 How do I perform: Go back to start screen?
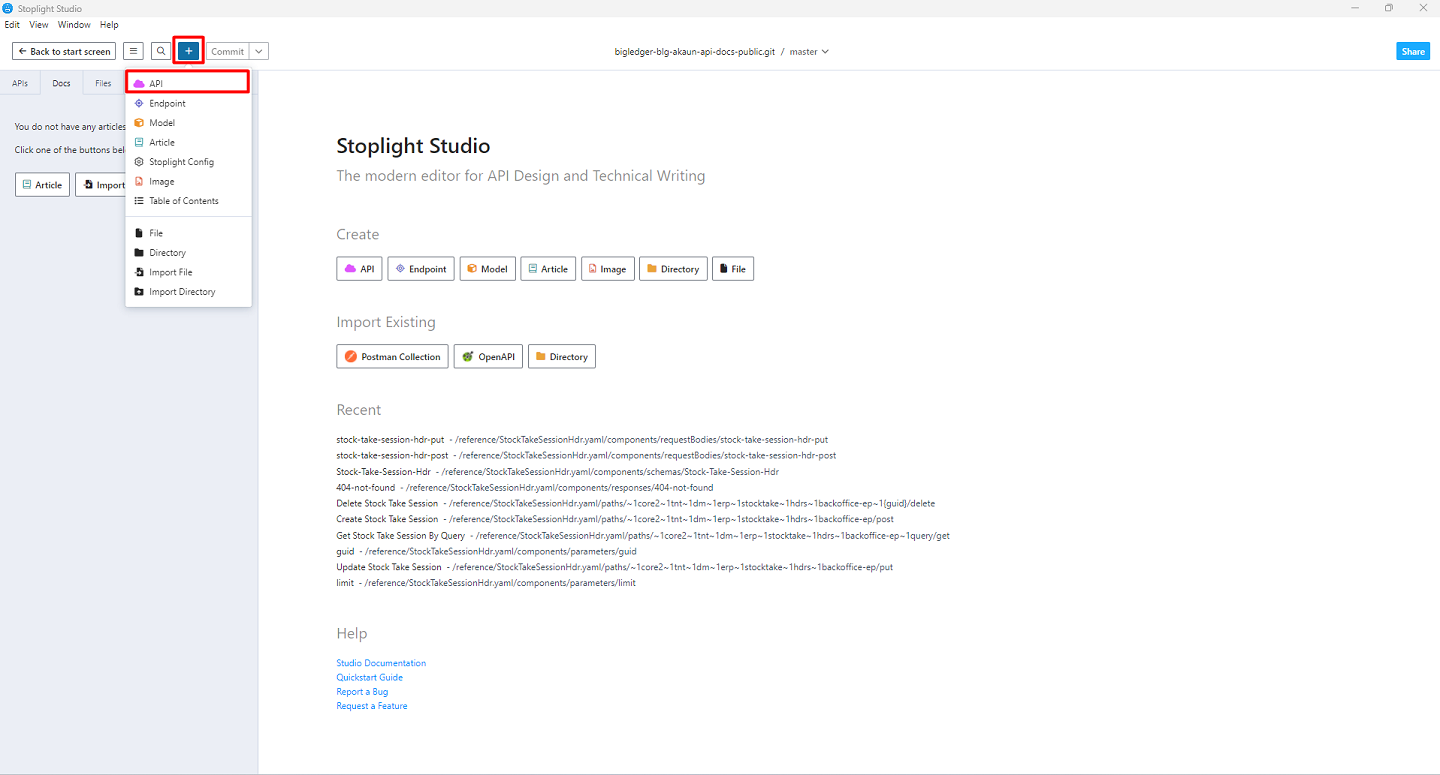pos(64,51)
